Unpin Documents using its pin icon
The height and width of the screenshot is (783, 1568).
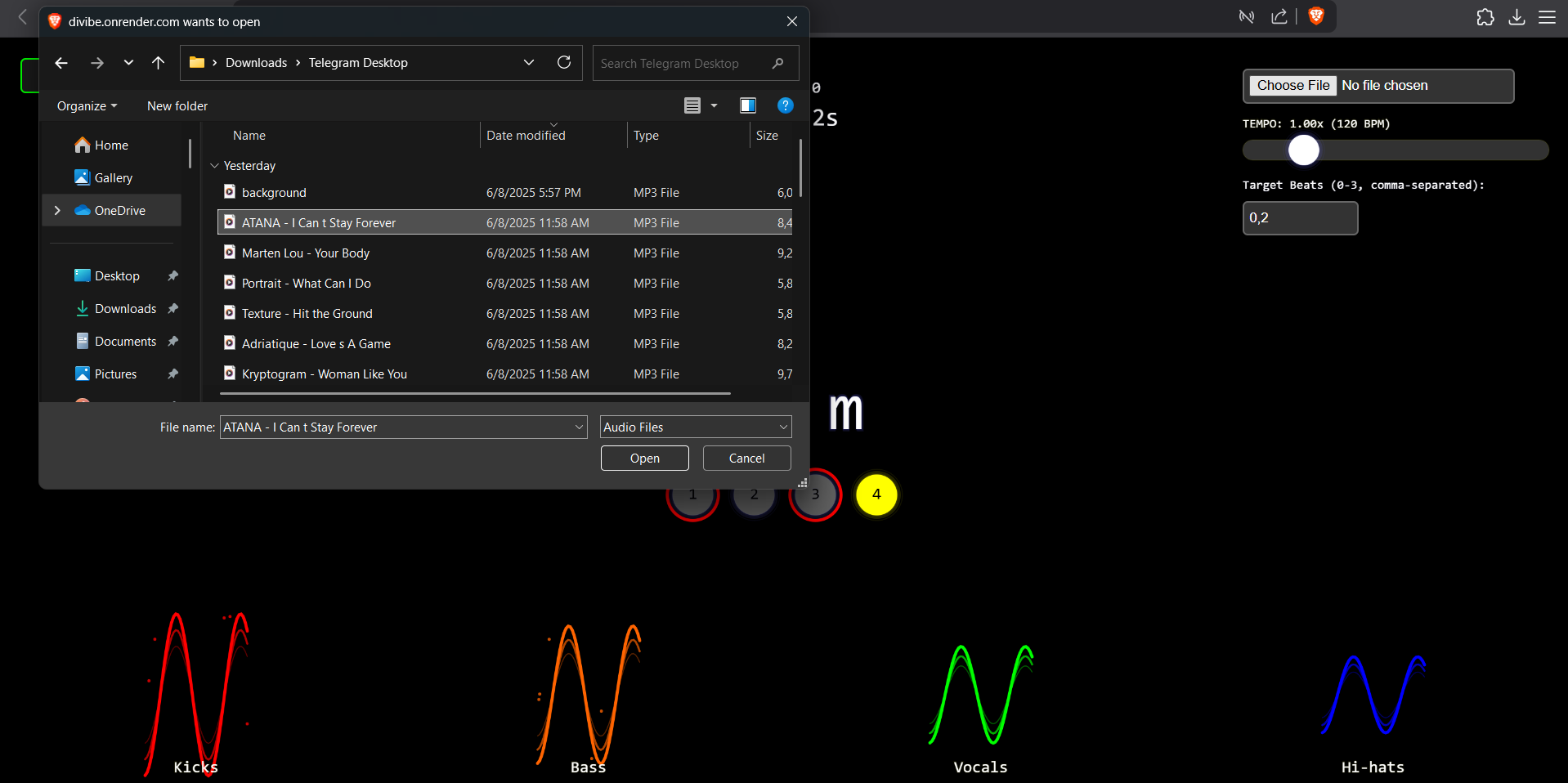pos(172,342)
